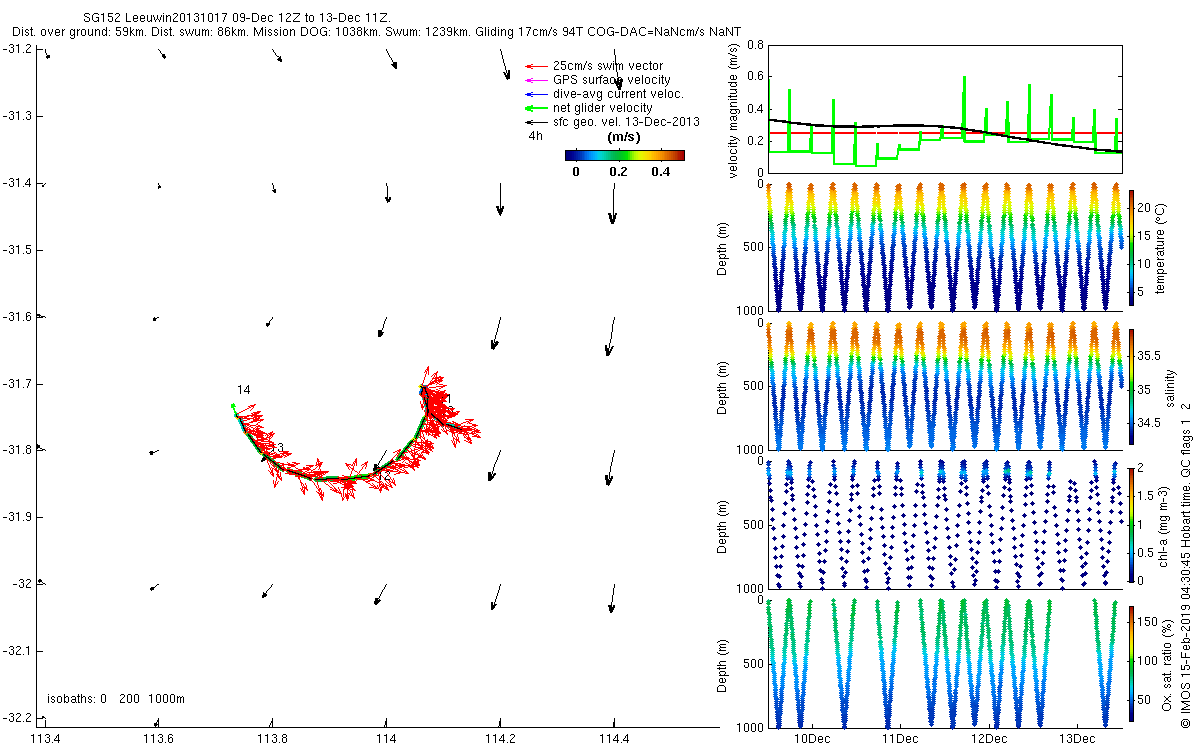Viewport: 1200px width, 750px height.
Task: Click the 'Dist. over ground: 59km' subtitle line
Action: point(376,33)
